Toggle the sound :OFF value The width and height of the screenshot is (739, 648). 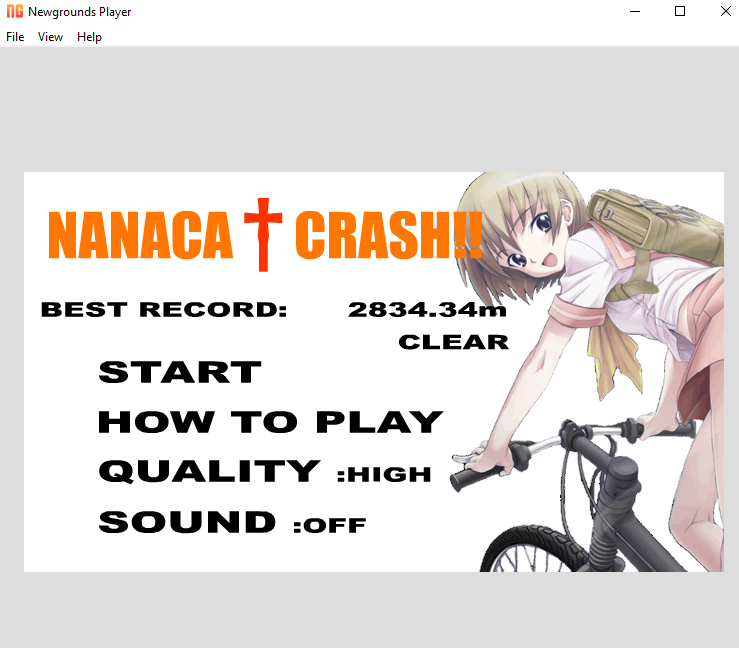[x=330, y=525]
